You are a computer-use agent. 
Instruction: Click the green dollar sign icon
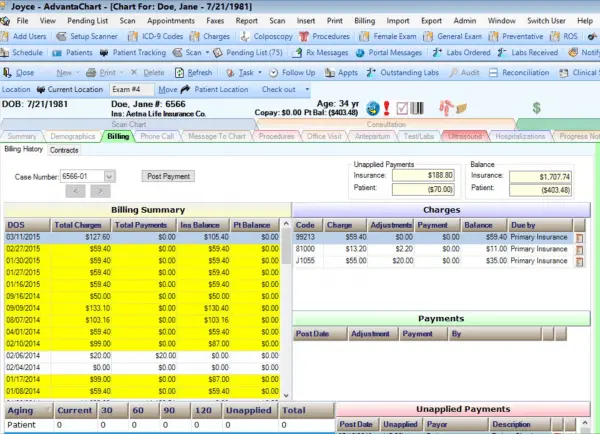(x=536, y=108)
